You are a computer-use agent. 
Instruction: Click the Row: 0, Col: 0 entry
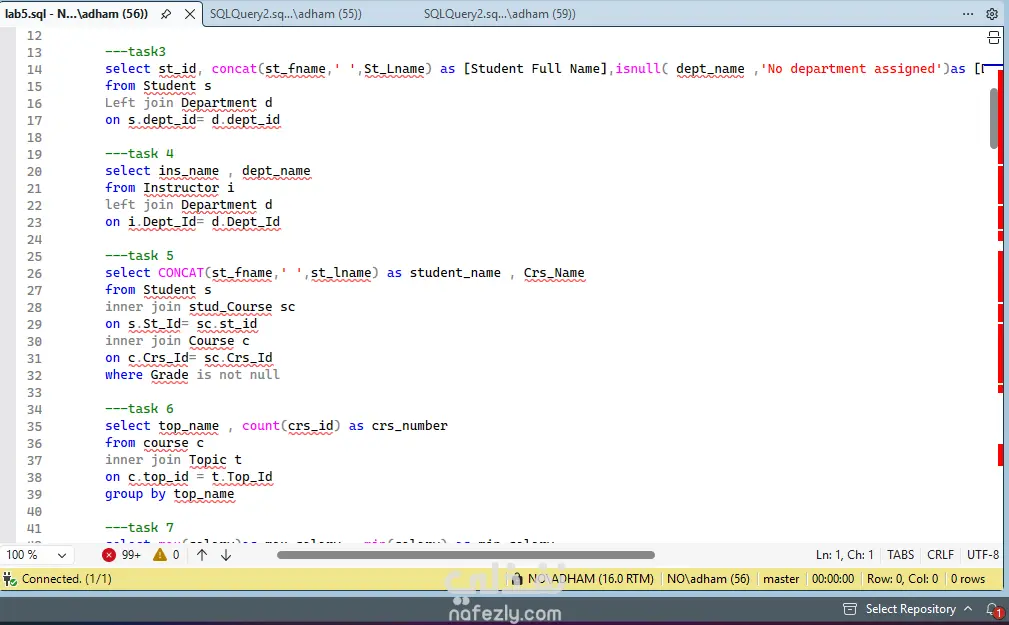tap(902, 579)
